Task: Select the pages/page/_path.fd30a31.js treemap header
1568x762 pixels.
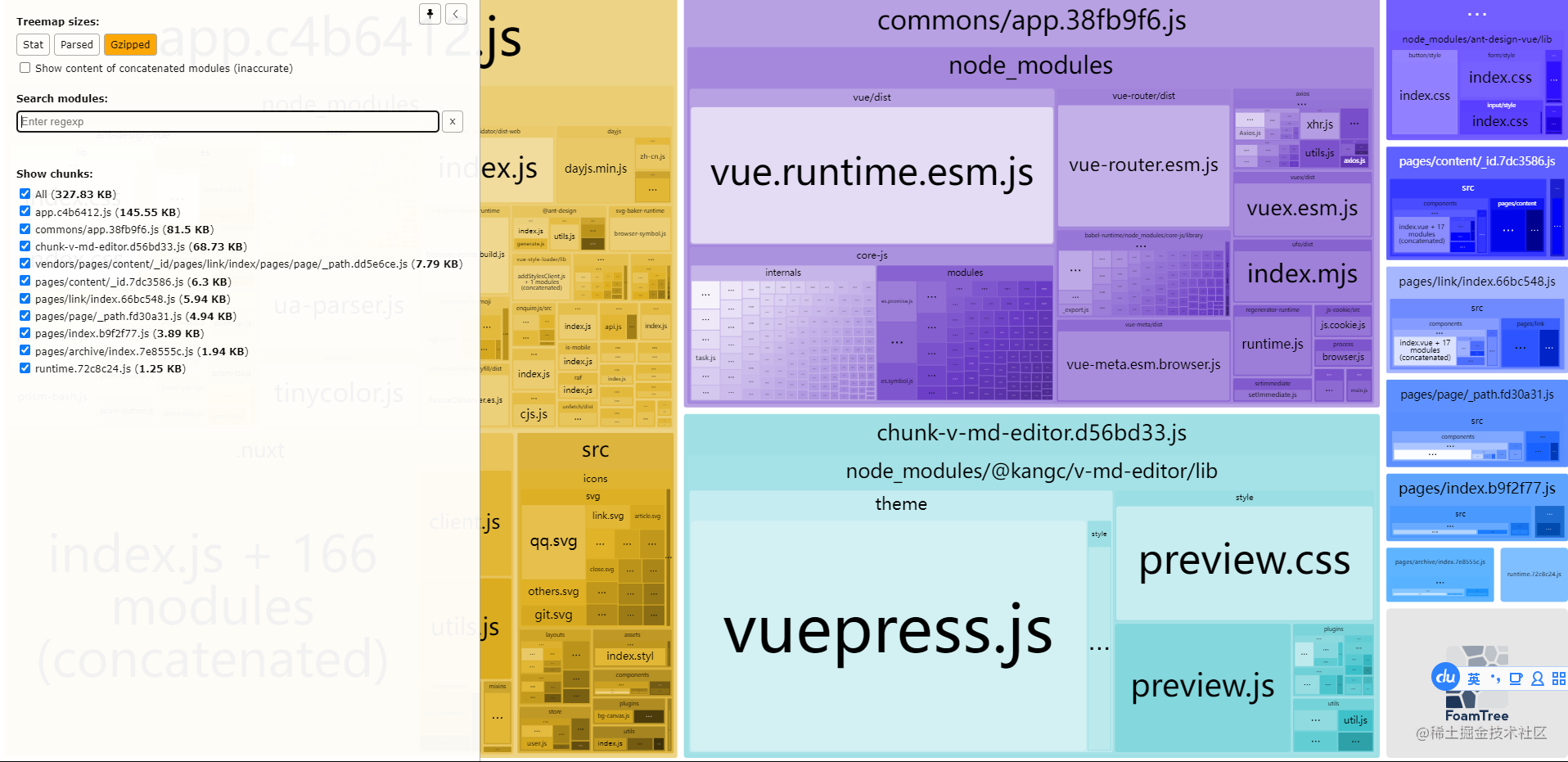Action: pyautogui.click(x=1476, y=395)
